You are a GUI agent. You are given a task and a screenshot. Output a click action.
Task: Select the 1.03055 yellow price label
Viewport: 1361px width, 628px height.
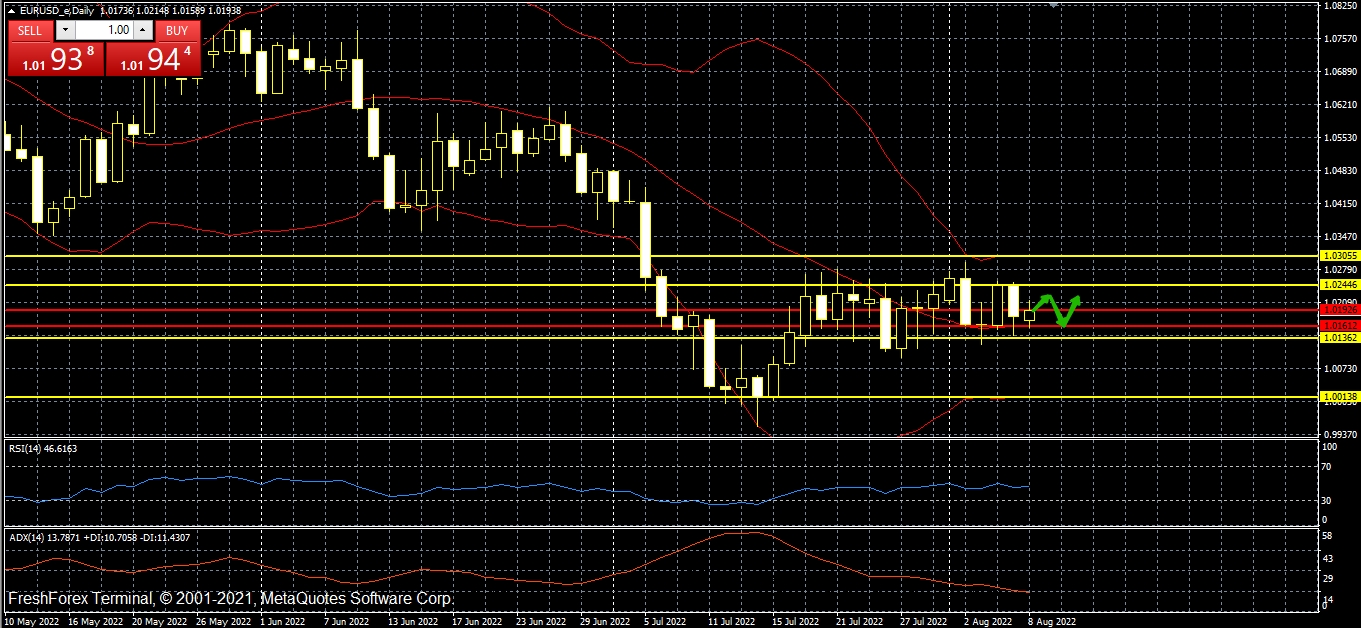(1339, 256)
